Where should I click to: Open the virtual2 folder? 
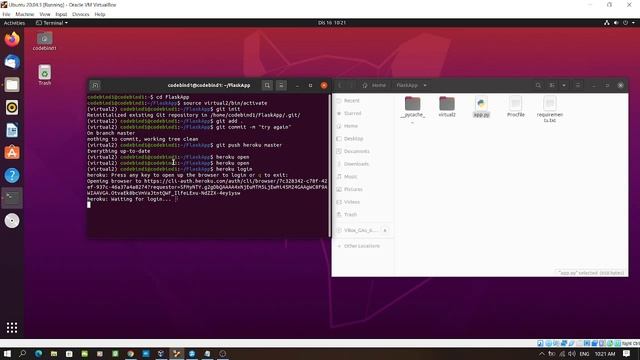click(x=447, y=107)
